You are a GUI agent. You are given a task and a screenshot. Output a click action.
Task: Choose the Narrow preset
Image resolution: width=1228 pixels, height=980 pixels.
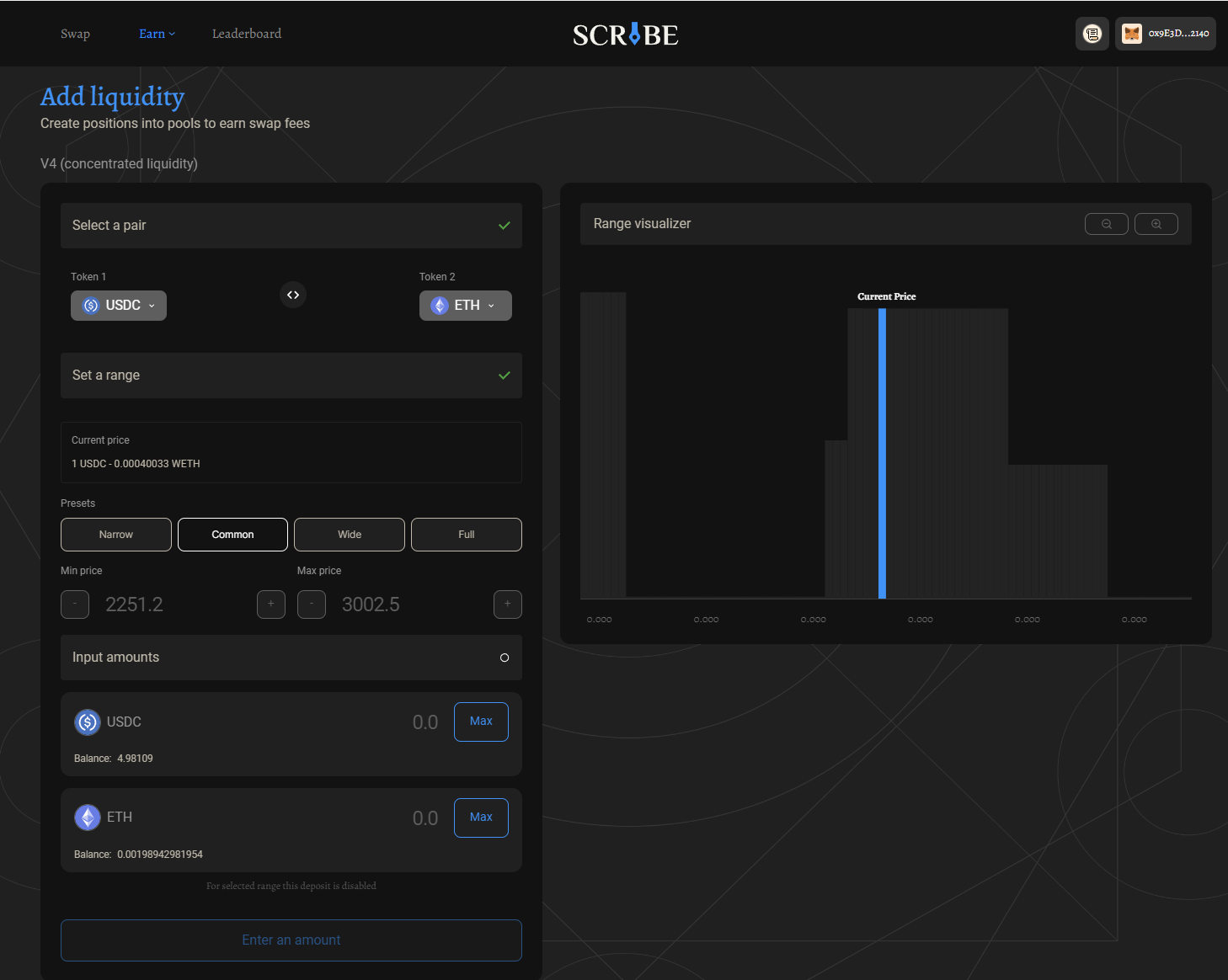116,535
